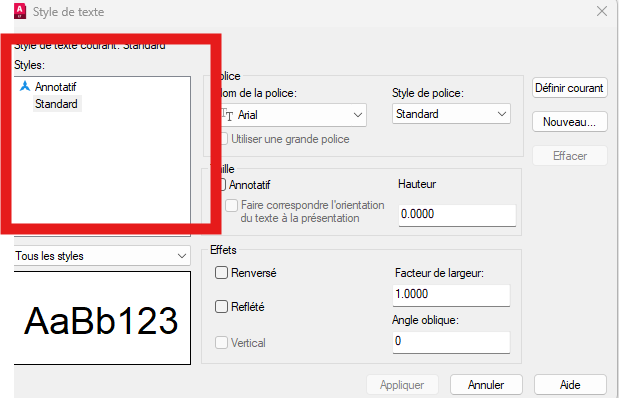Select the Annotatif style in Styles list
619x398 pixels.
(55, 87)
